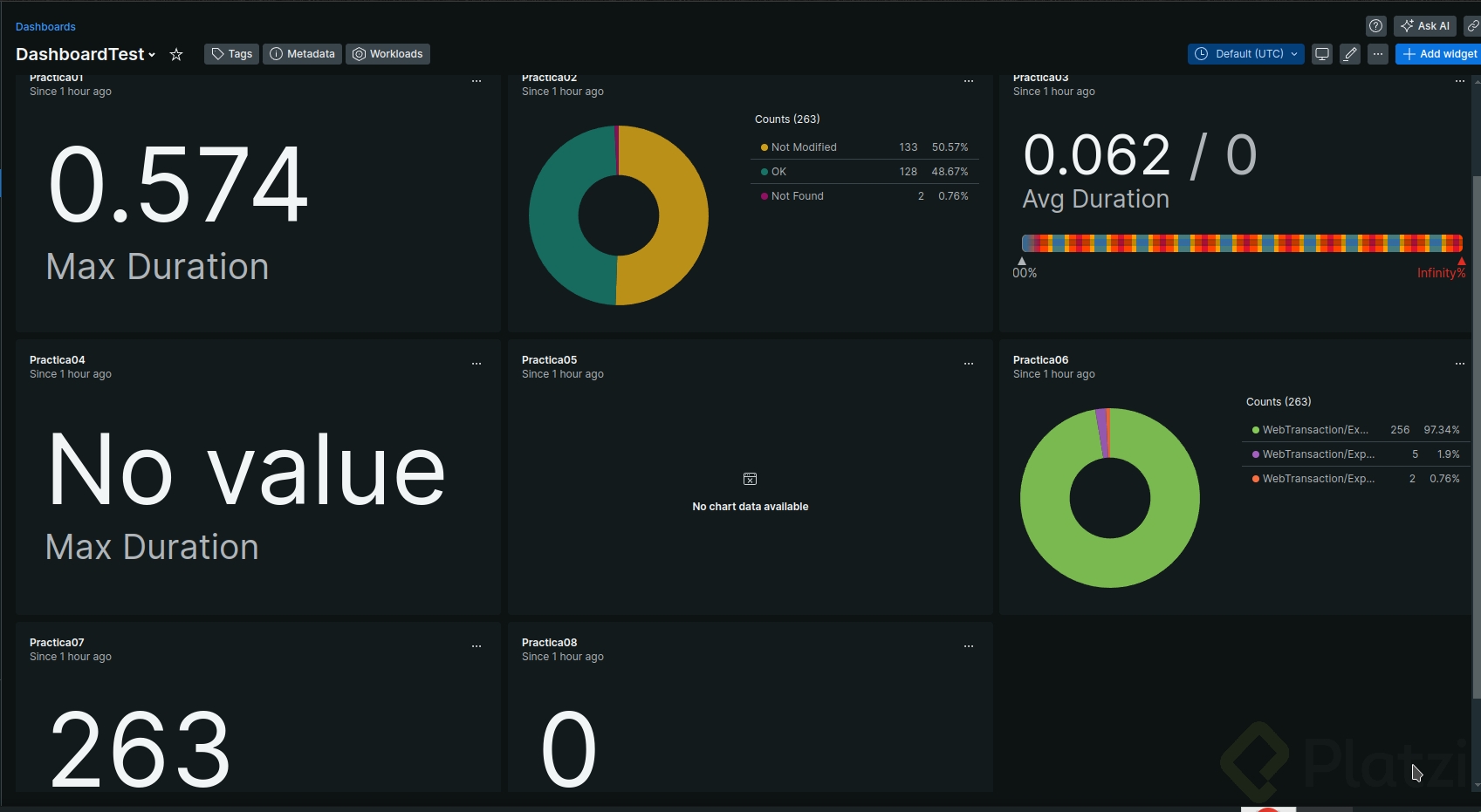Image resolution: width=1481 pixels, height=812 pixels.
Task: Click the 0 value in Practica08
Action: [x=568, y=748]
